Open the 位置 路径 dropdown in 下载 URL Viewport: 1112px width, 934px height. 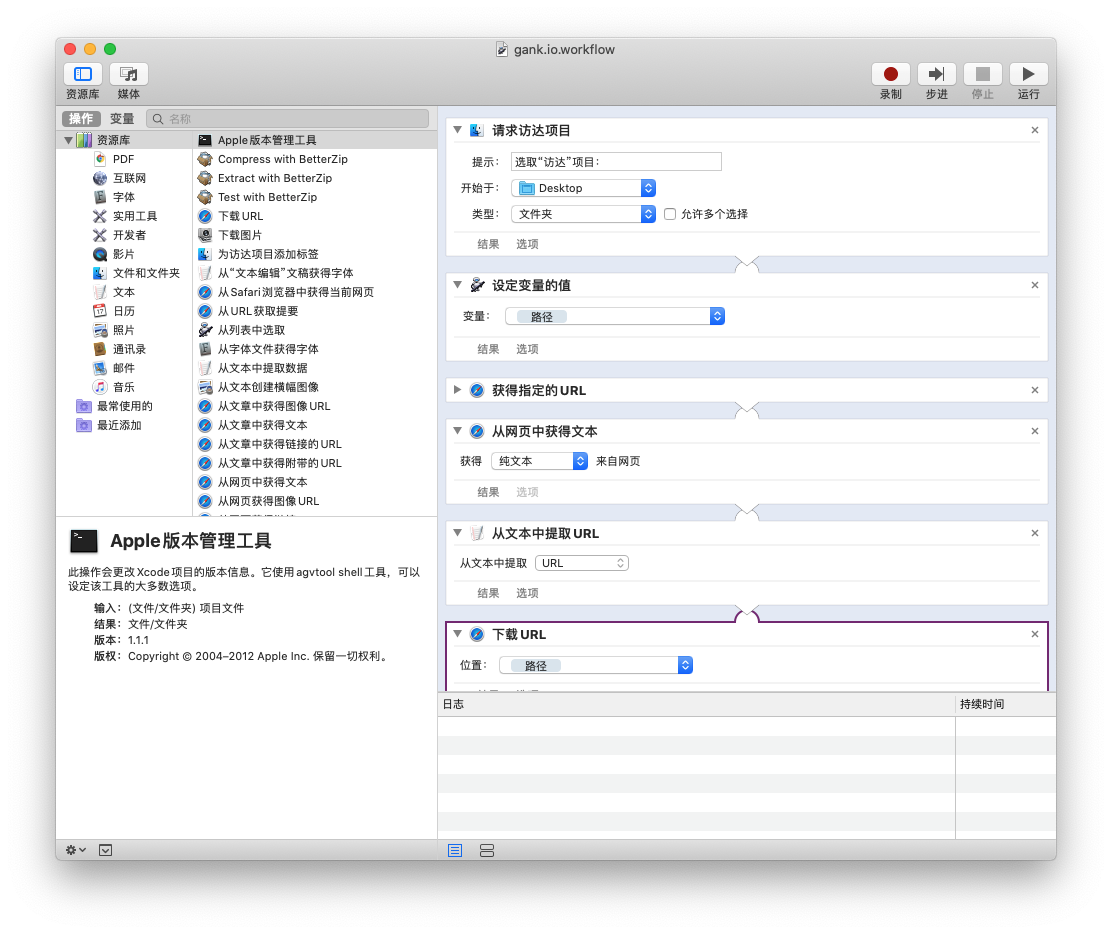coord(596,665)
